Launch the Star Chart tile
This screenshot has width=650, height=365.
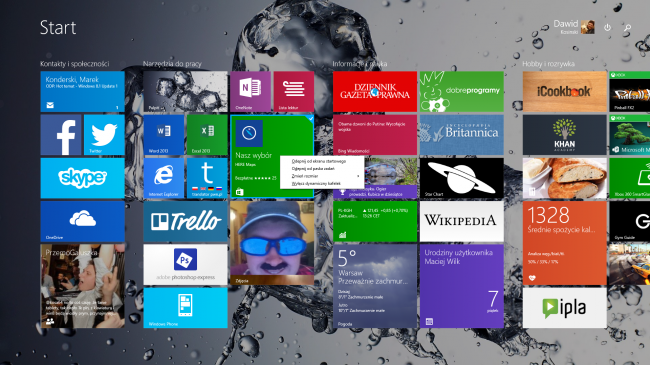(461, 178)
